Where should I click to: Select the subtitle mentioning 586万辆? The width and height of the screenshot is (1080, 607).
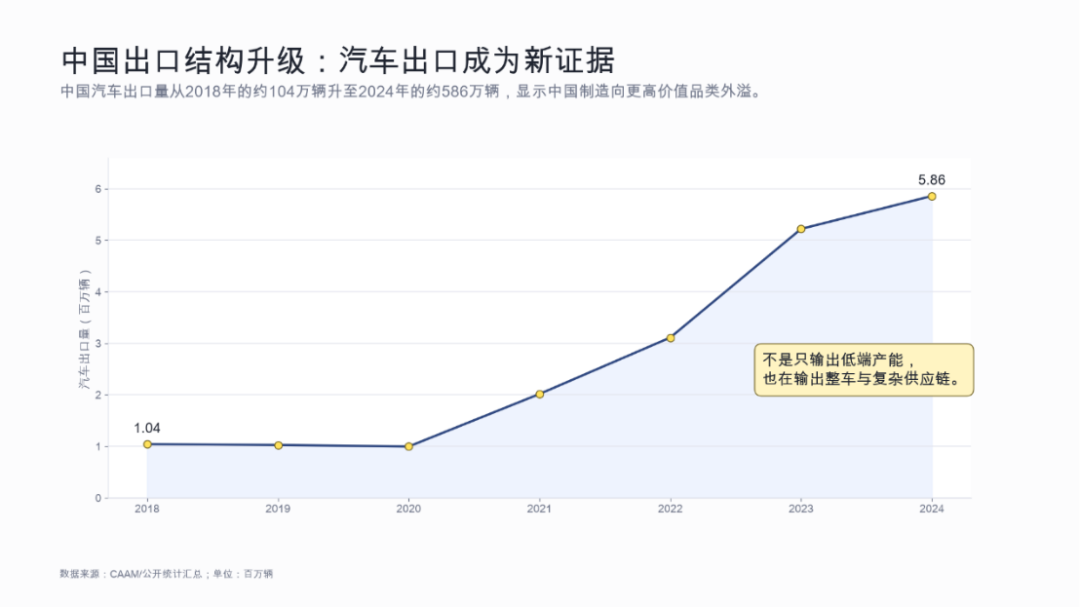point(413,92)
